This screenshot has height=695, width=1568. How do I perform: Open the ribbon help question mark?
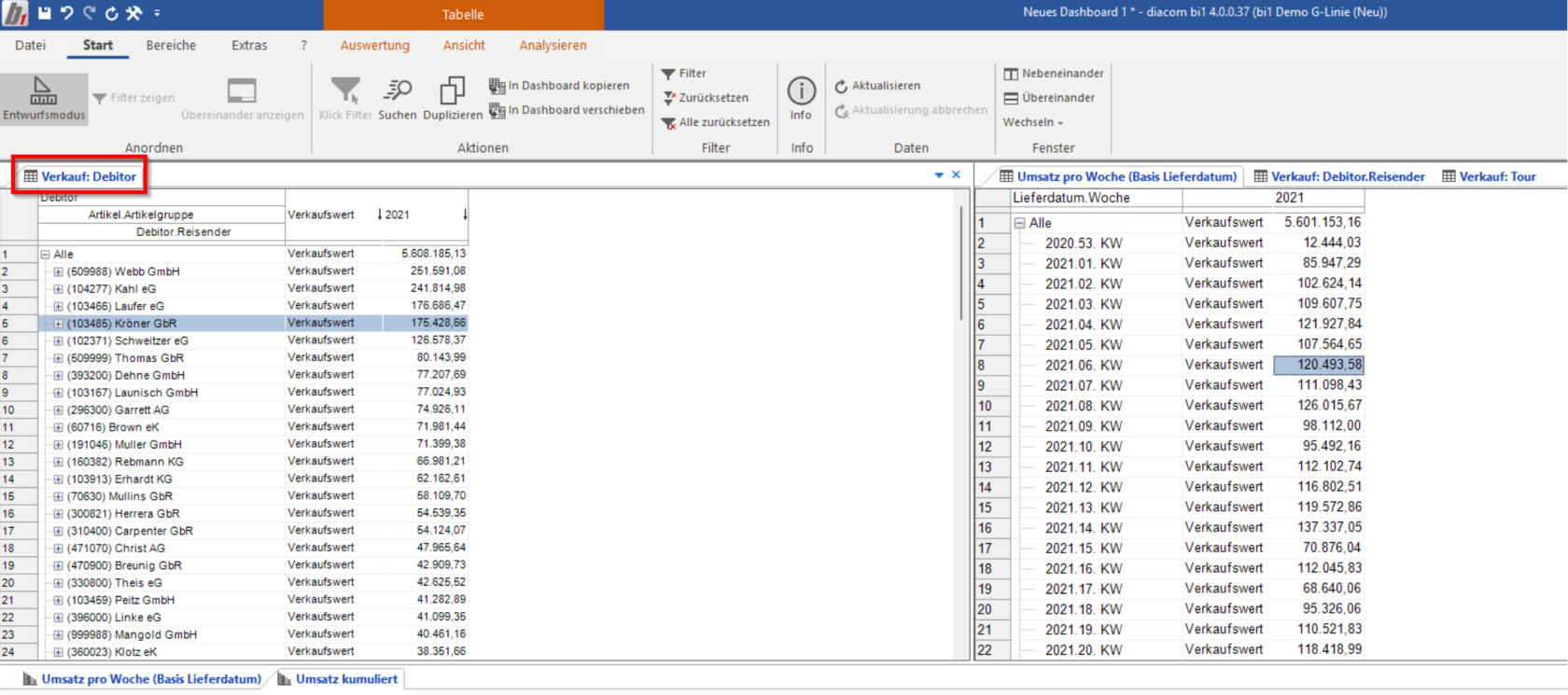click(x=303, y=45)
